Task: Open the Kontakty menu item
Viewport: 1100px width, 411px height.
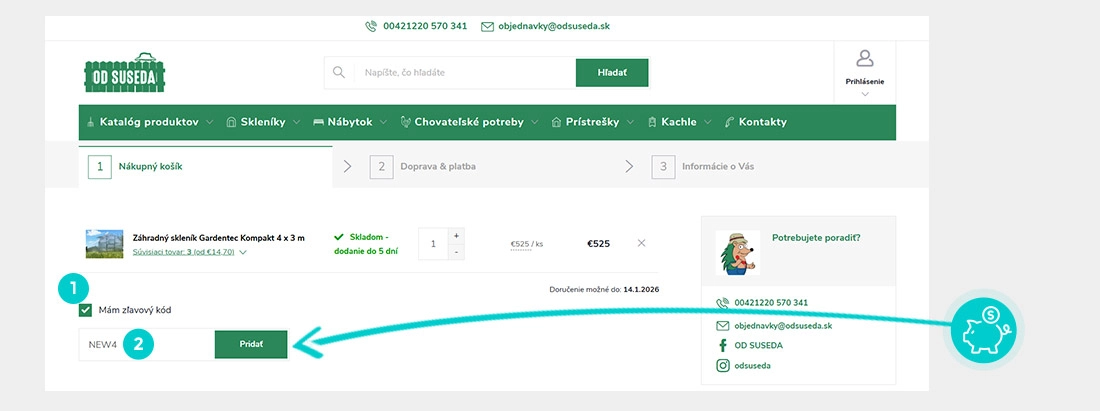Action: pyautogui.click(x=763, y=122)
